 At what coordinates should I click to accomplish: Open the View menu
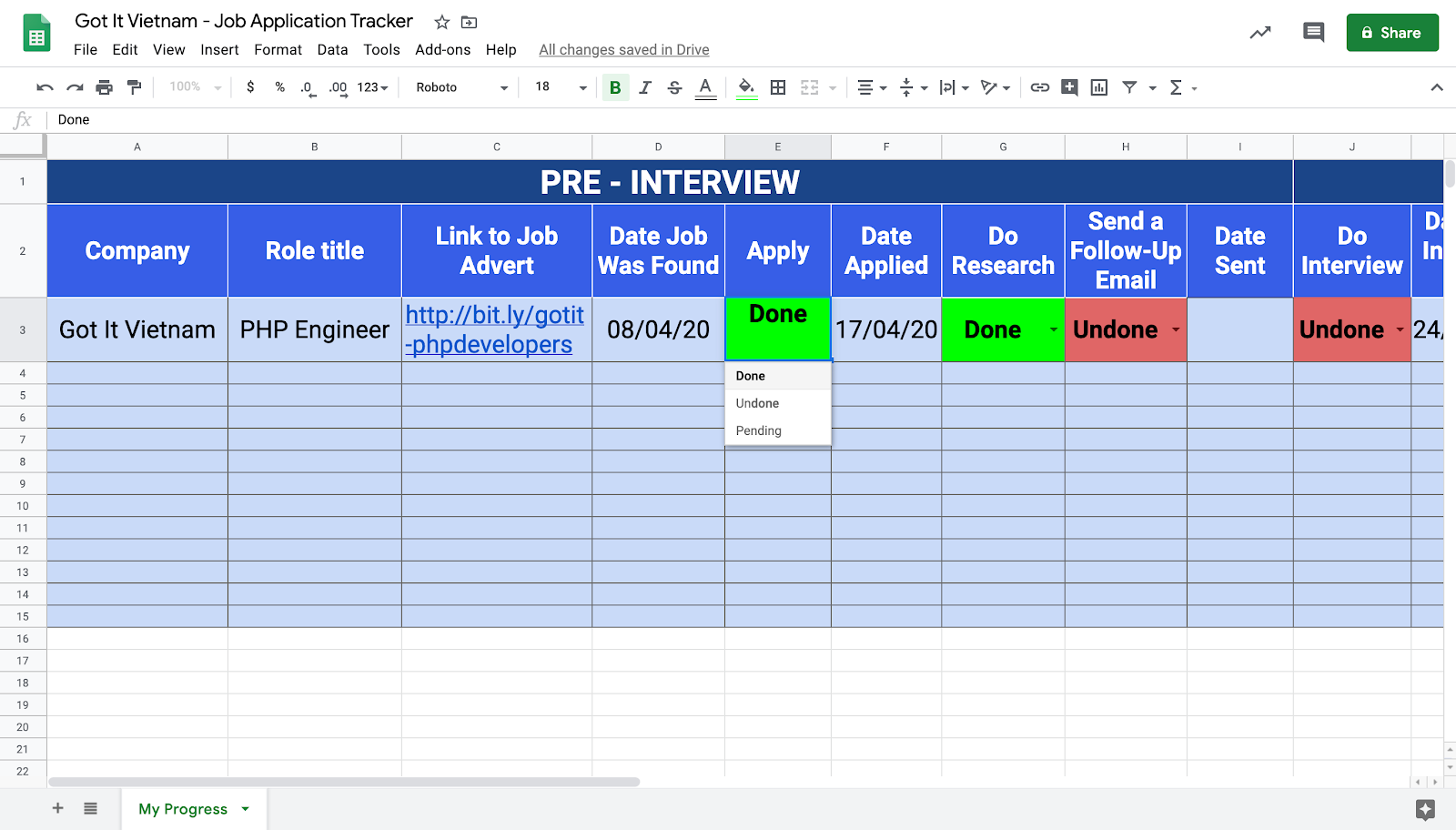coord(168,50)
